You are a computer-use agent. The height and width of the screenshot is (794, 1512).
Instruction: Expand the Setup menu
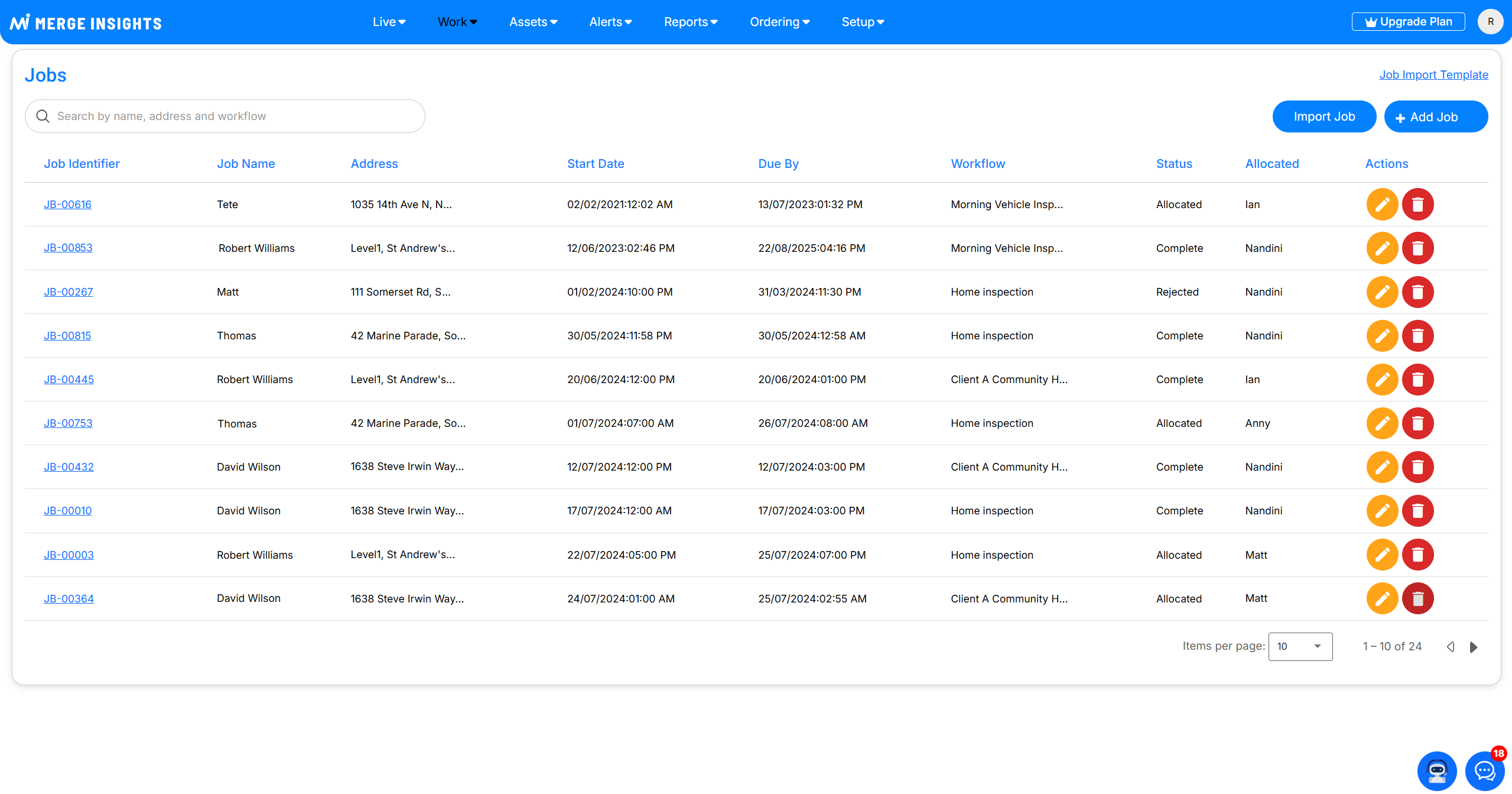click(862, 22)
